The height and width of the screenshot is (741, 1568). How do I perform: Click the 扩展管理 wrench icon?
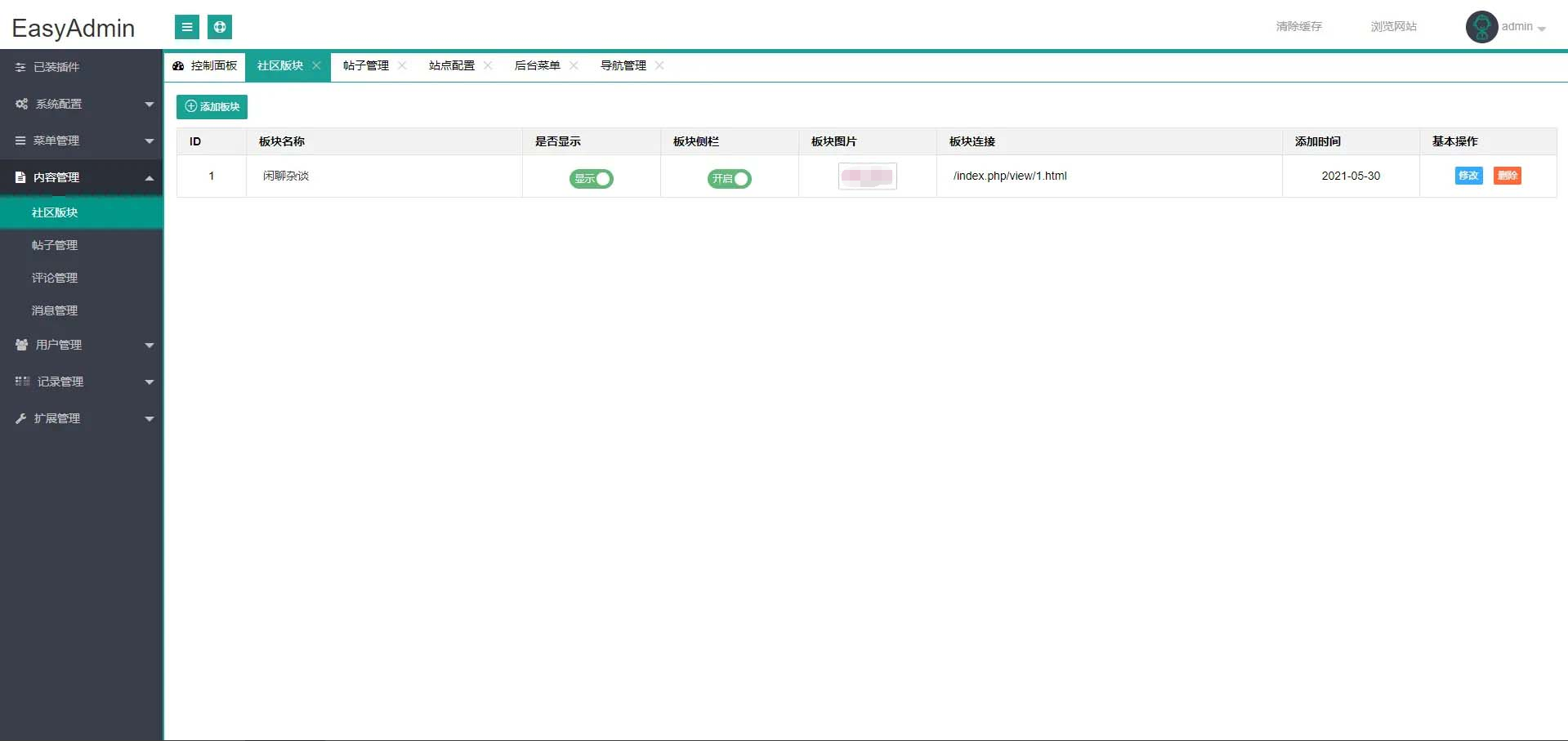(x=19, y=418)
